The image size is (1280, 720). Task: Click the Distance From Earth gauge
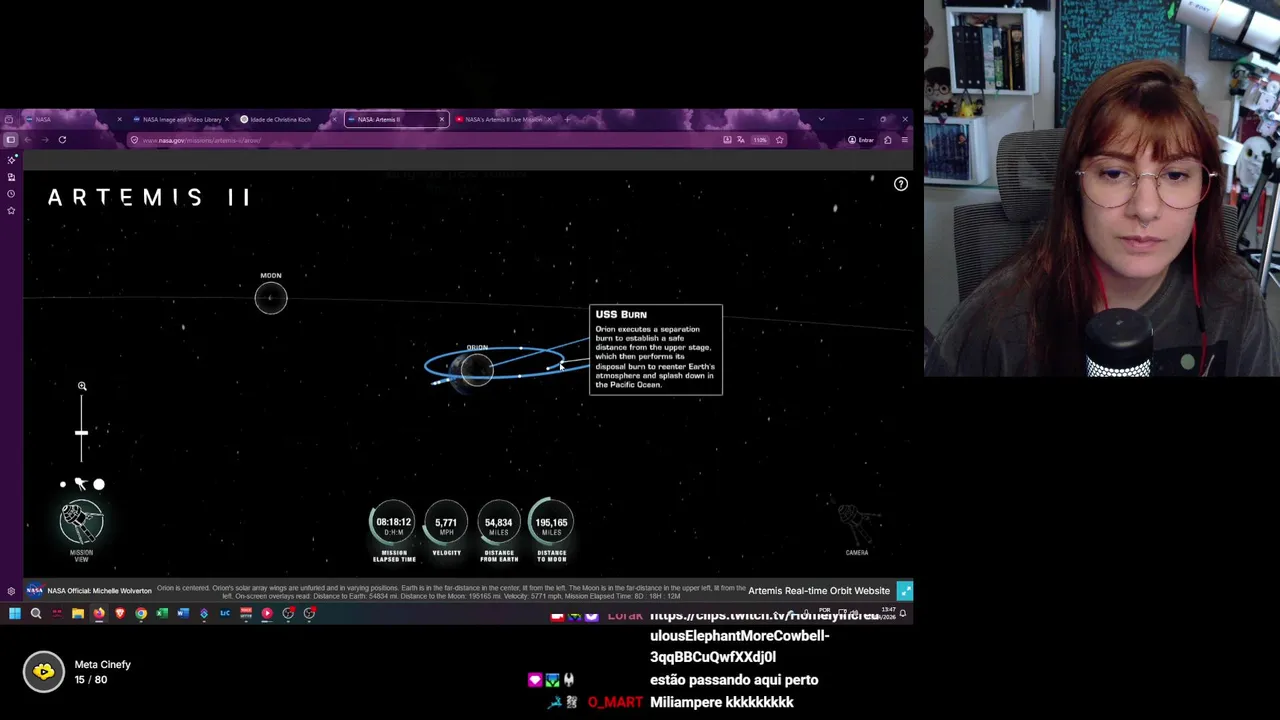(x=499, y=523)
